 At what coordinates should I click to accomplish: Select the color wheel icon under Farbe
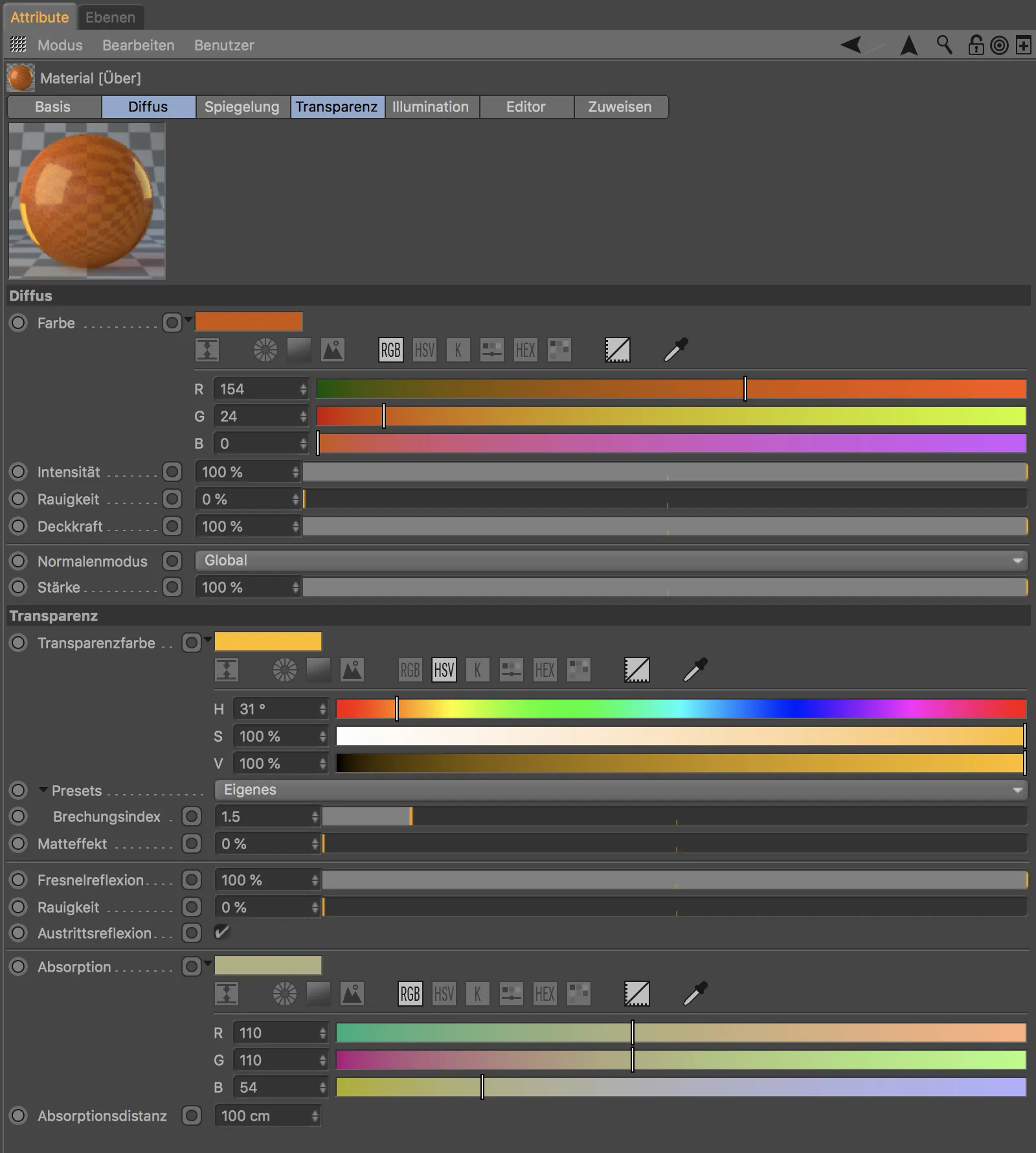pyautogui.click(x=265, y=350)
